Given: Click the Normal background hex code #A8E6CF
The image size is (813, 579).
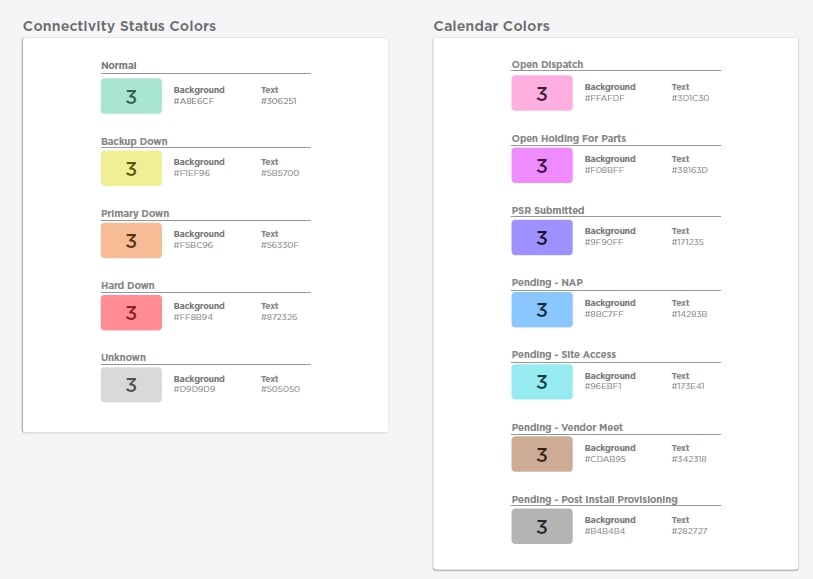Looking at the screenshot, I should click(193, 101).
